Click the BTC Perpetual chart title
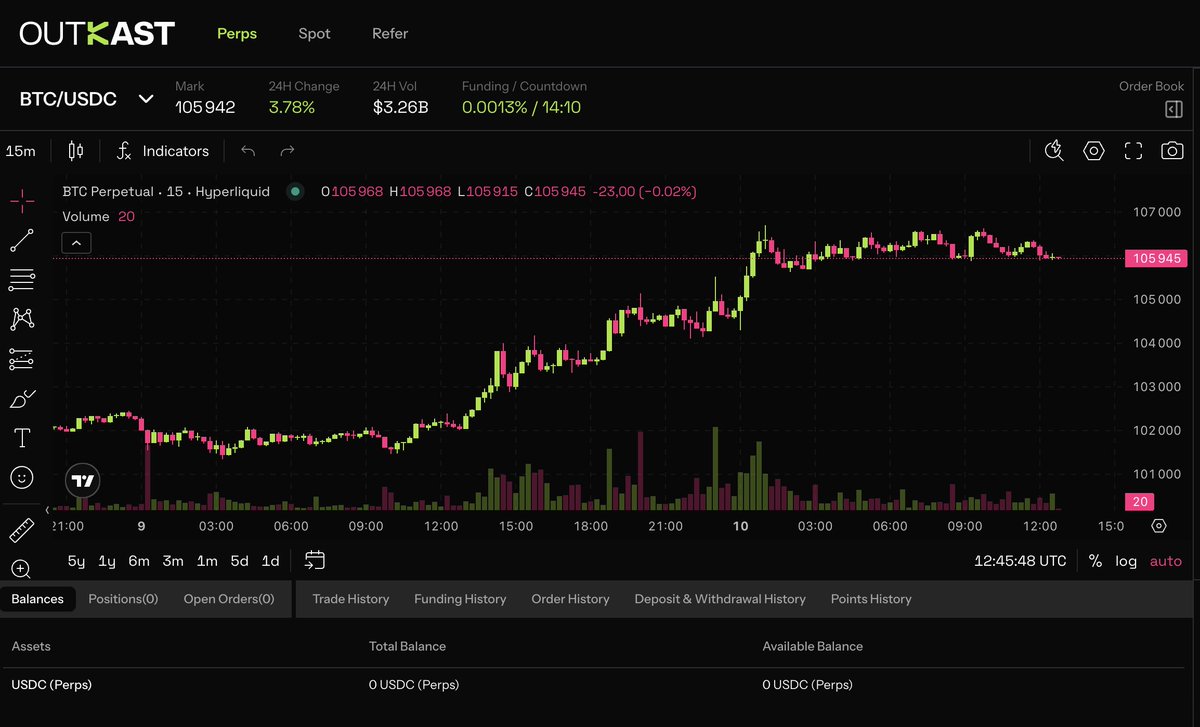Screen dimensions: 1200x727 (x=166, y=191)
